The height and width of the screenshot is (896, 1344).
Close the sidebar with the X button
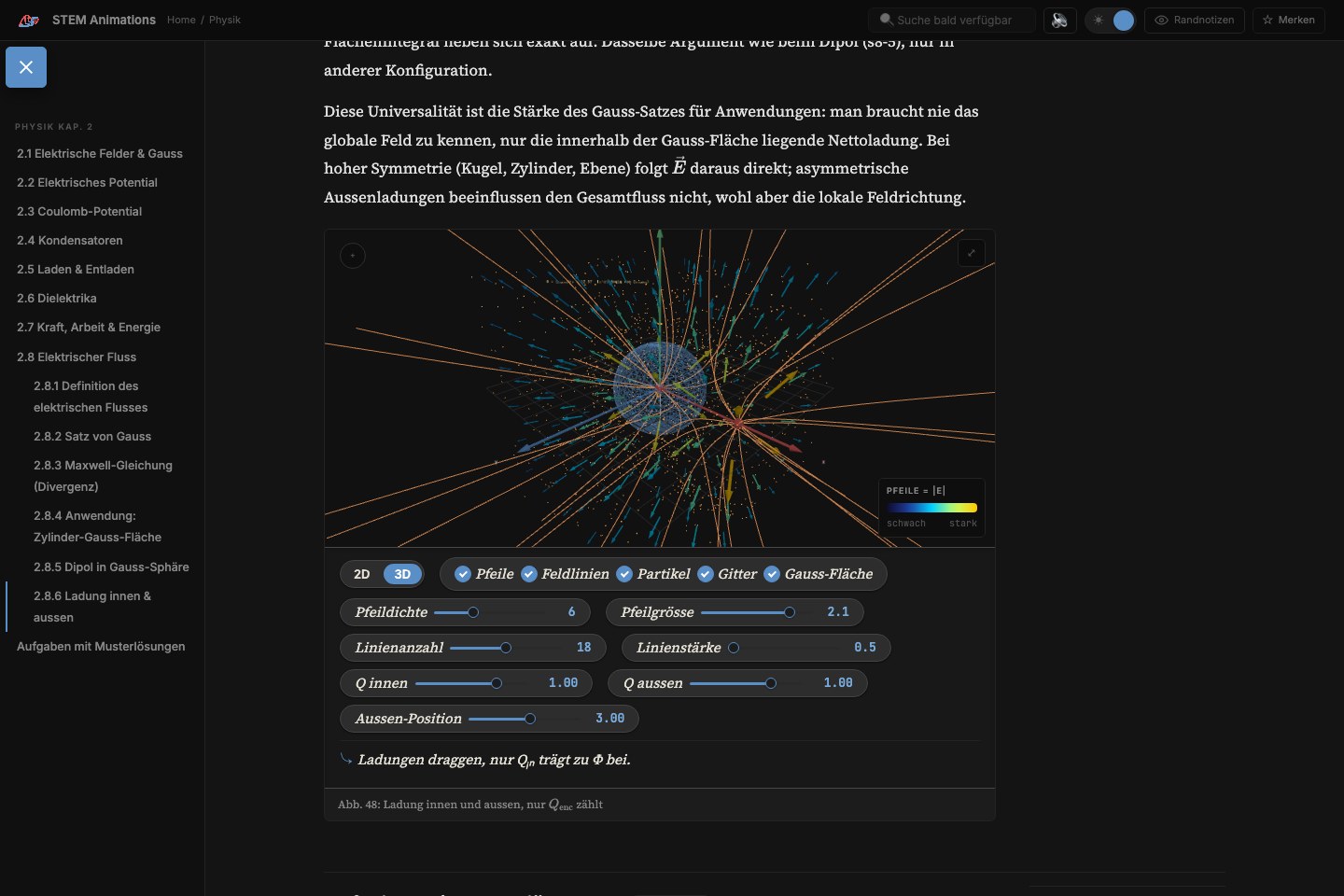pyautogui.click(x=26, y=67)
